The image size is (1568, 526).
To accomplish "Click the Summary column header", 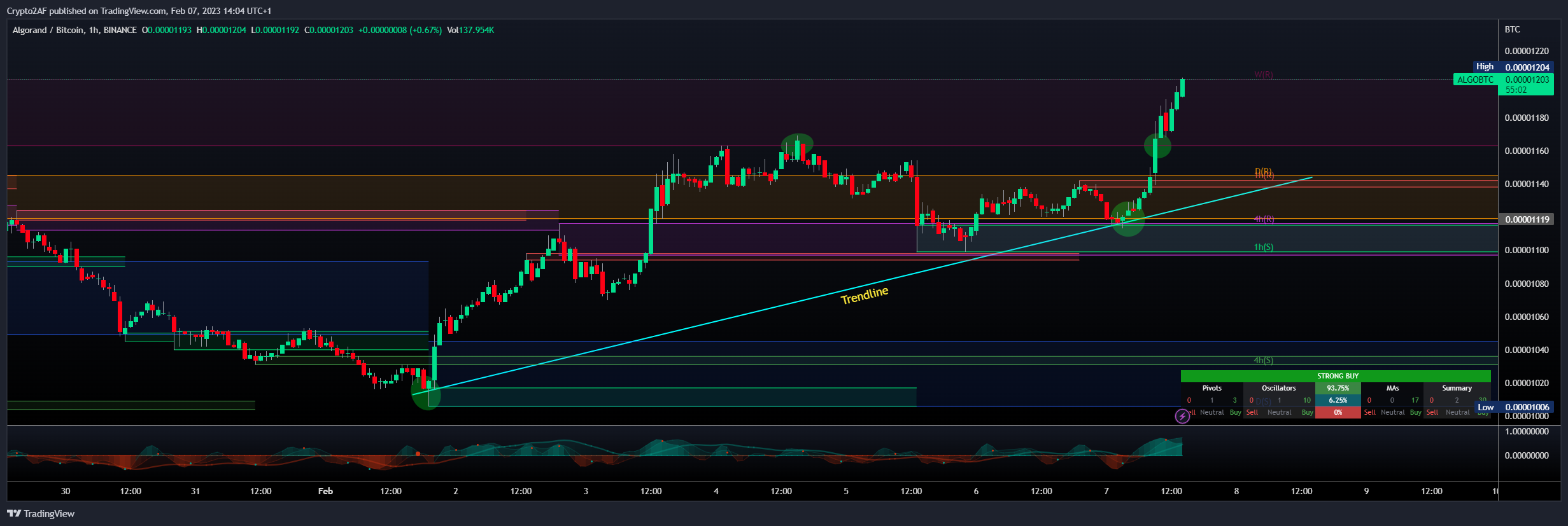I will 1457,388.
